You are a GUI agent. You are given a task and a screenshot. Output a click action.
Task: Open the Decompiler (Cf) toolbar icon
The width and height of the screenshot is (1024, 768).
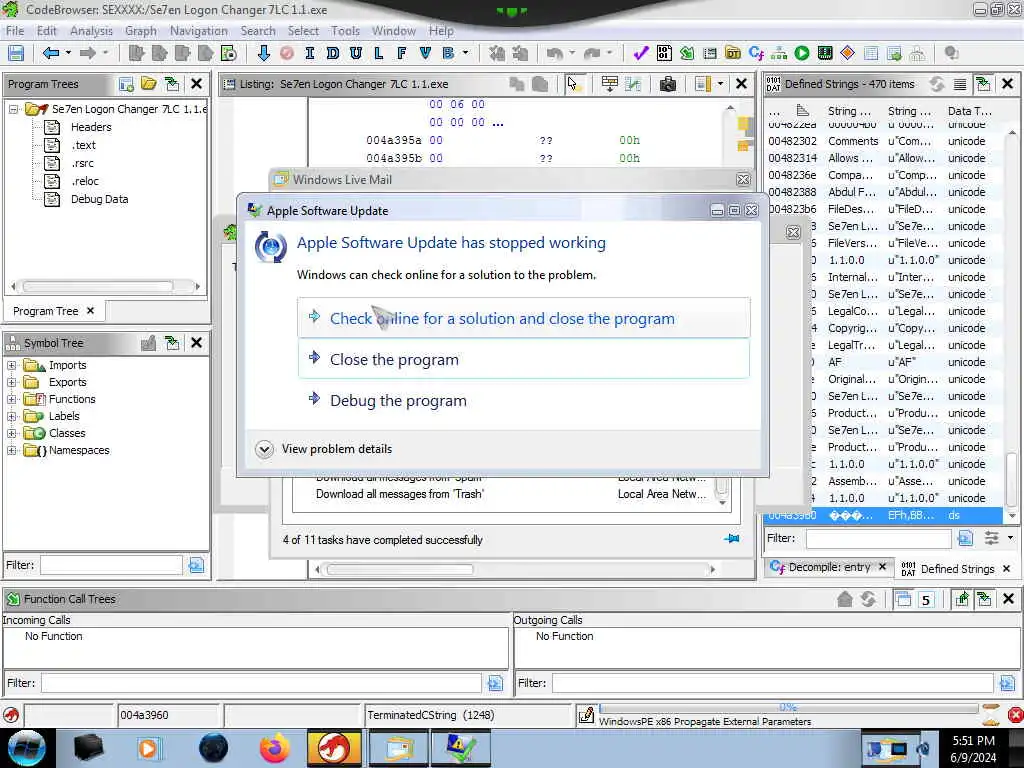[756, 54]
